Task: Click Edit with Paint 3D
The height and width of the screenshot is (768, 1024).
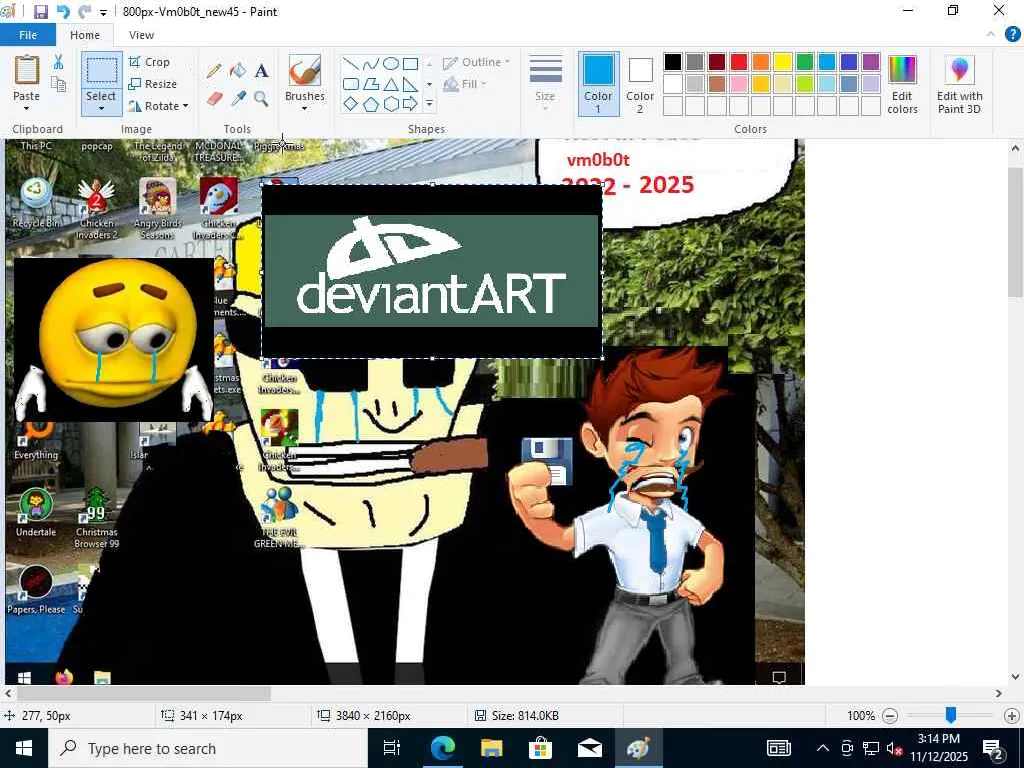Action: tap(959, 84)
